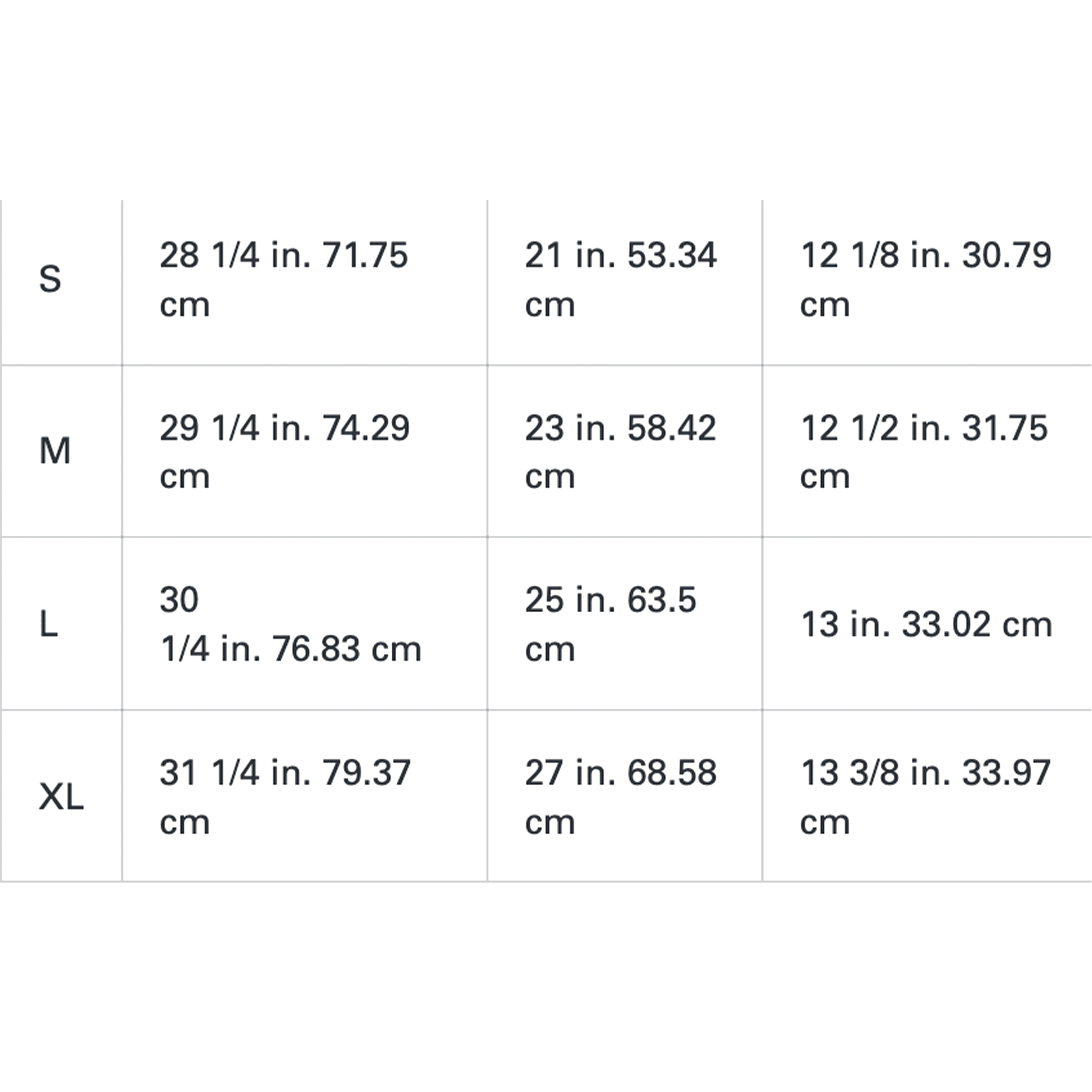Click the 31 1/4 in. 79.37 cm cell
This screenshot has height=1092, width=1092.
point(305,796)
